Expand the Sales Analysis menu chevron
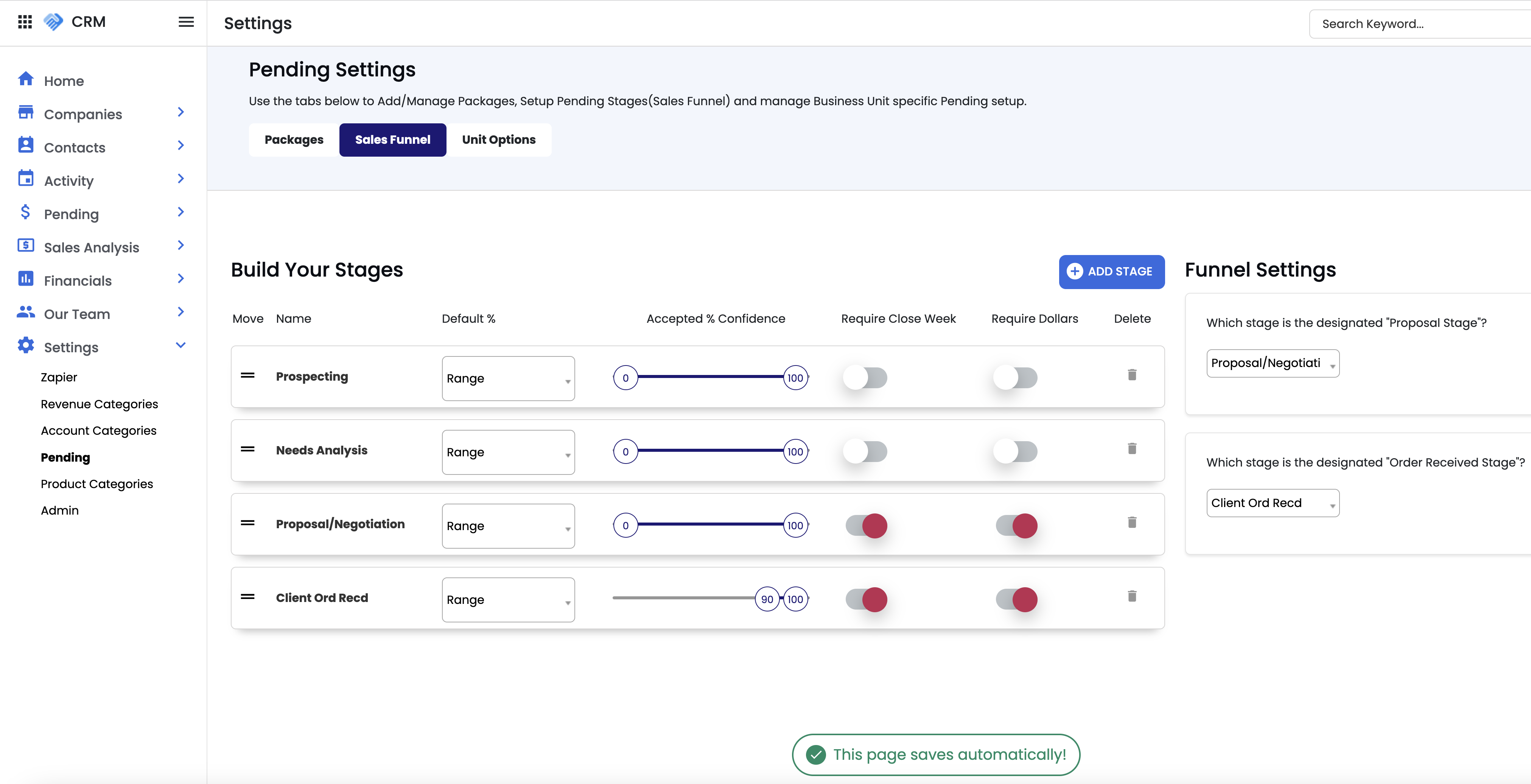This screenshot has height=784, width=1531. pos(180,246)
